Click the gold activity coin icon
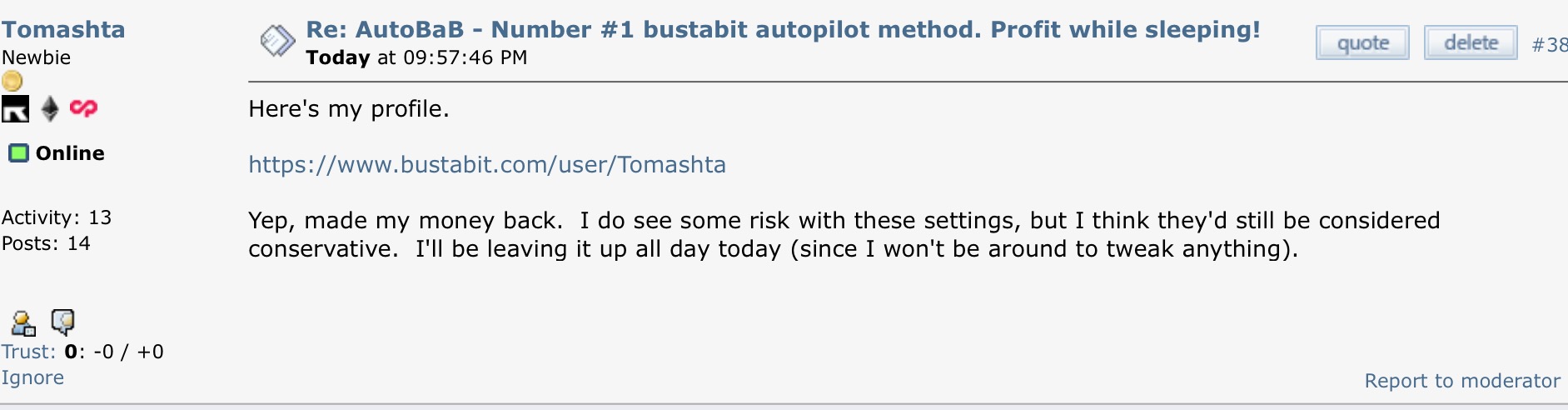The height and width of the screenshot is (410, 1568). point(12,81)
